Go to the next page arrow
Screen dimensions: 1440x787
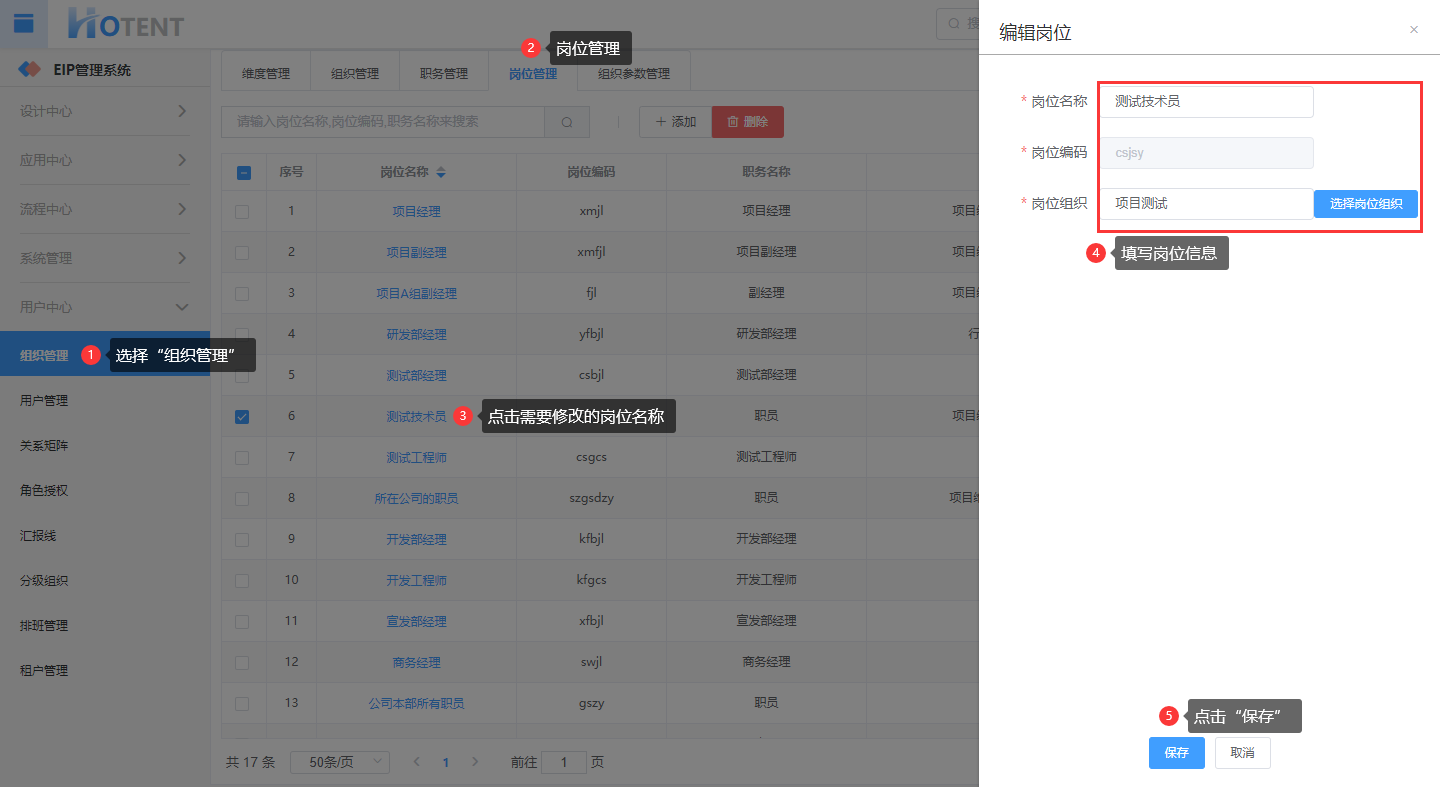click(475, 762)
